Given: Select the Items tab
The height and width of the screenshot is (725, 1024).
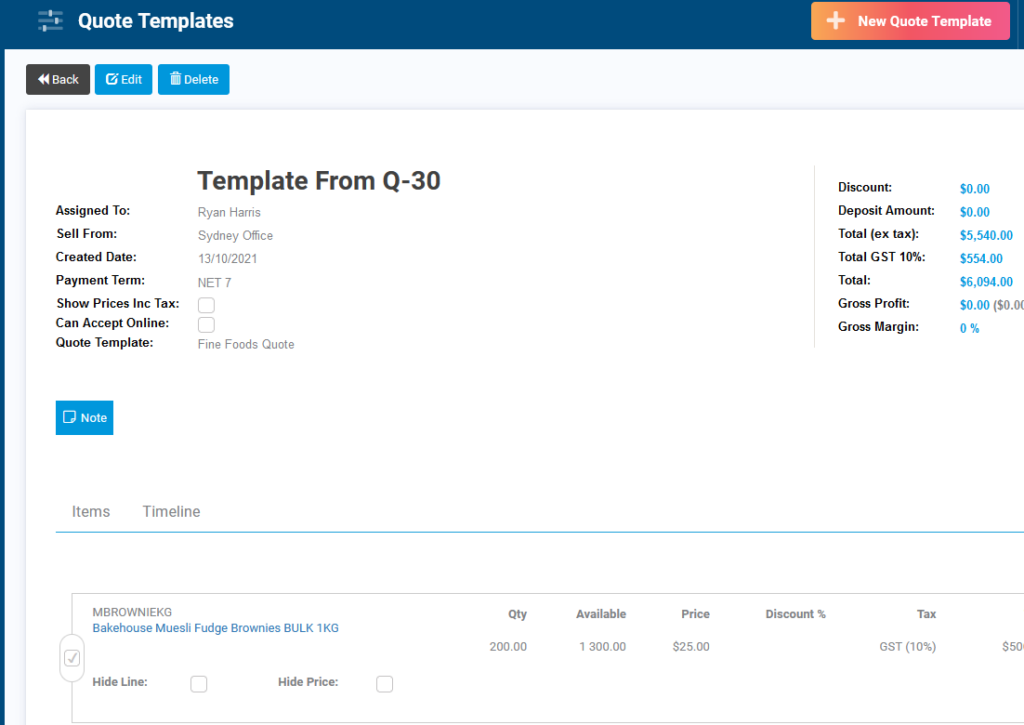Looking at the screenshot, I should (90, 511).
